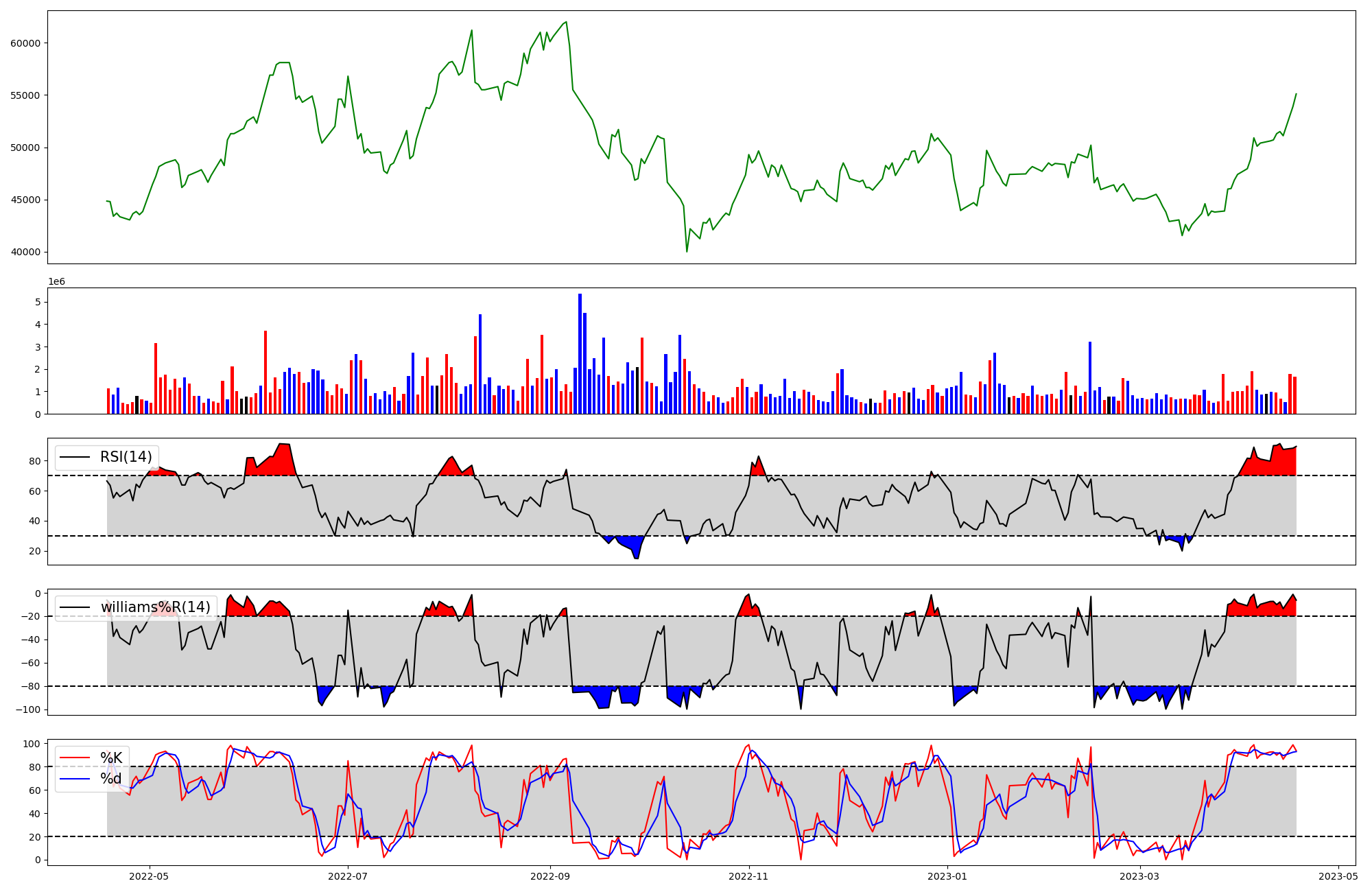This screenshot has width=1372, height=892.
Task: Click the 50000 price axis label
Action: (x=25, y=148)
